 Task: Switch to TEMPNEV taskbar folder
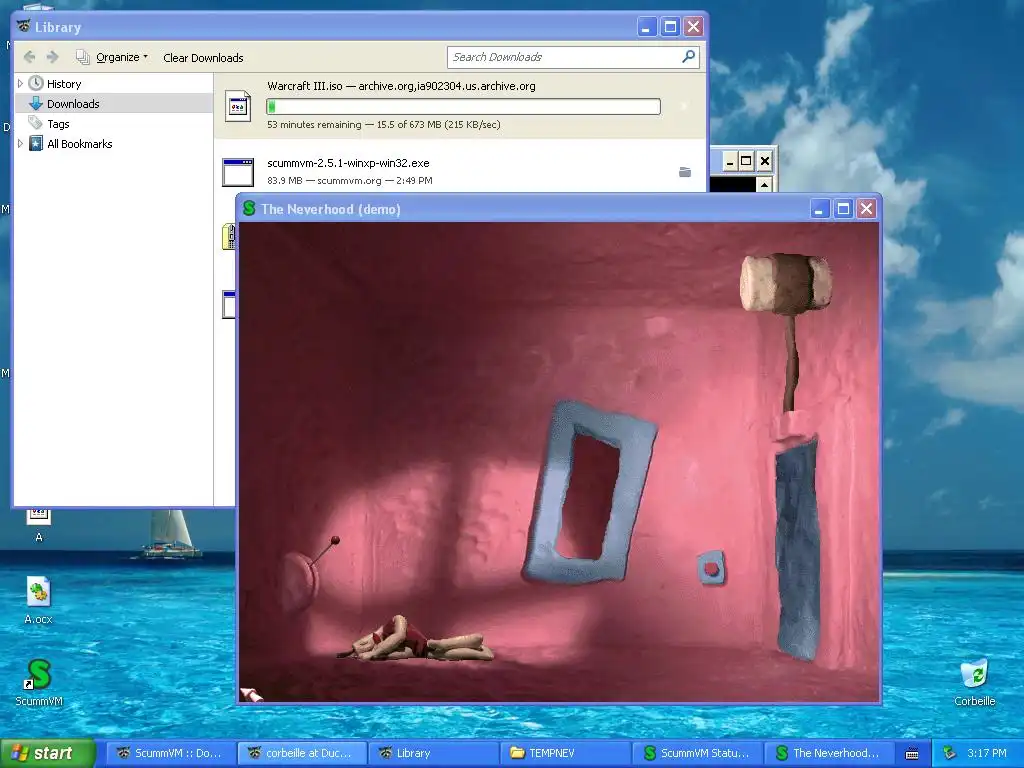click(565, 753)
